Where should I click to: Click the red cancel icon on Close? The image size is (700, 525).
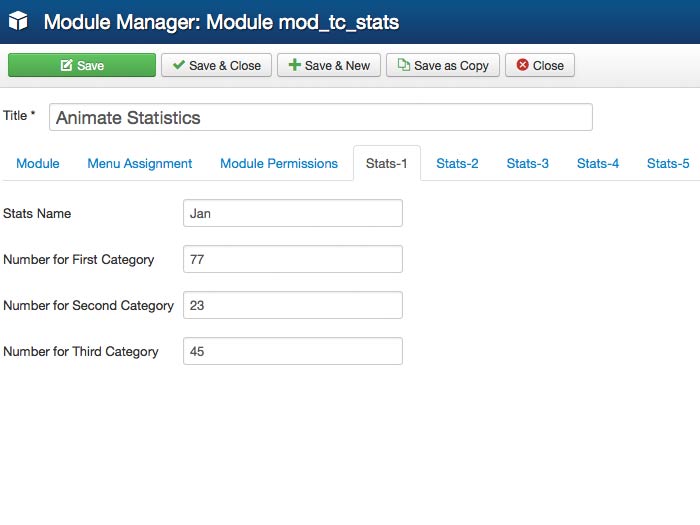[x=522, y=65]
